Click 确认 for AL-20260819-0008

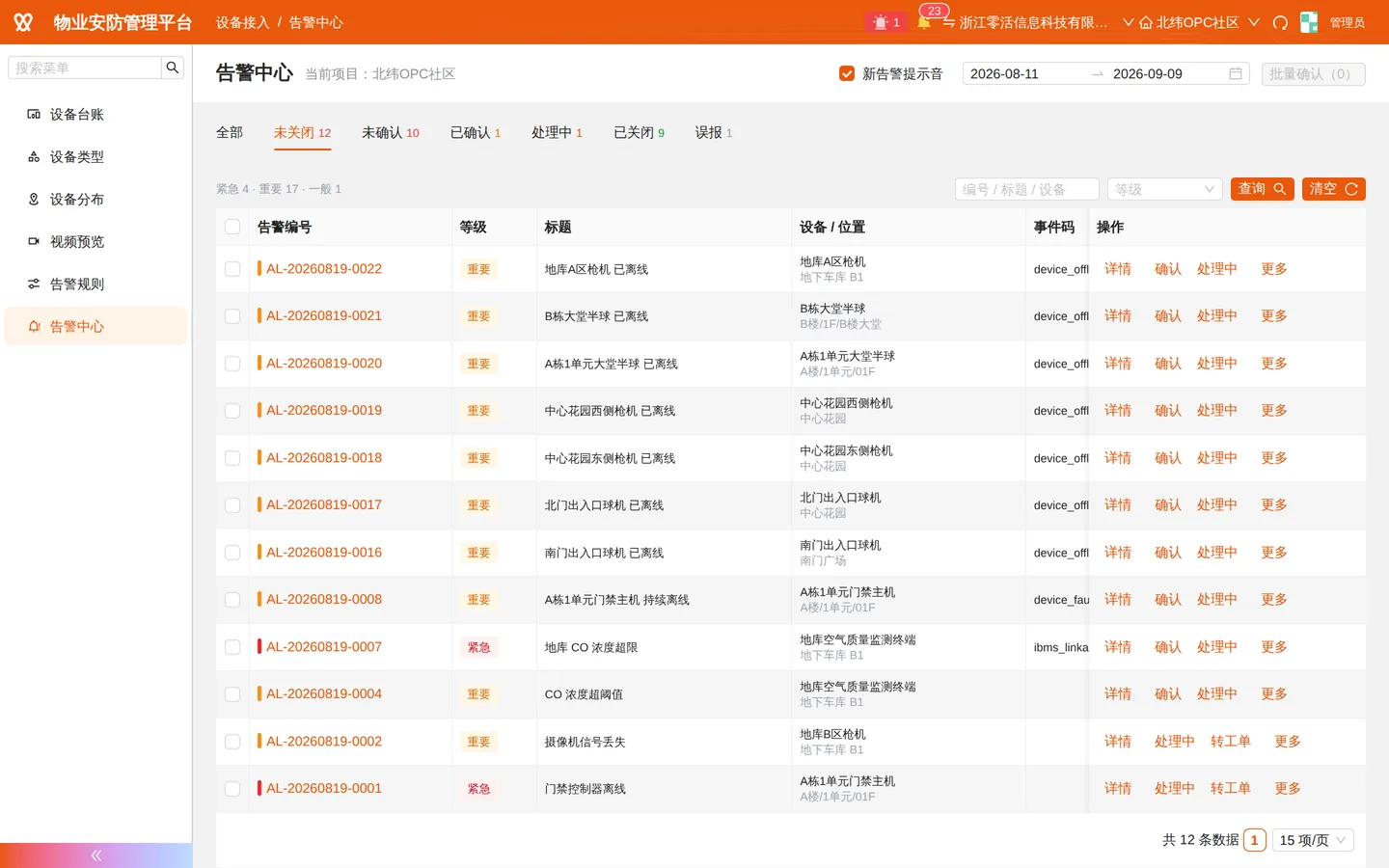click(1168, 600)
